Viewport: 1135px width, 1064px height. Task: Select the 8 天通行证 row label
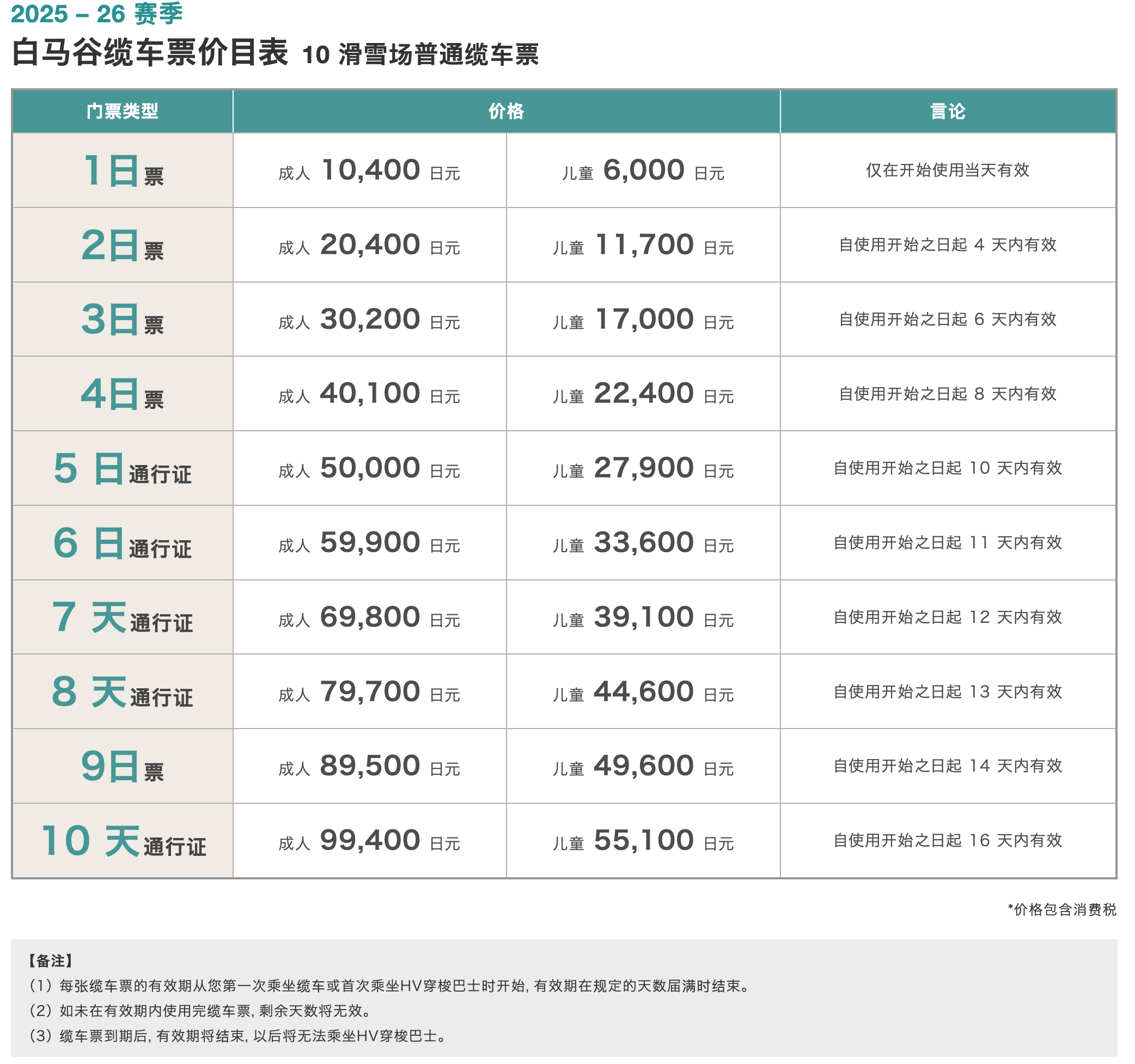(x=122, y=691)
